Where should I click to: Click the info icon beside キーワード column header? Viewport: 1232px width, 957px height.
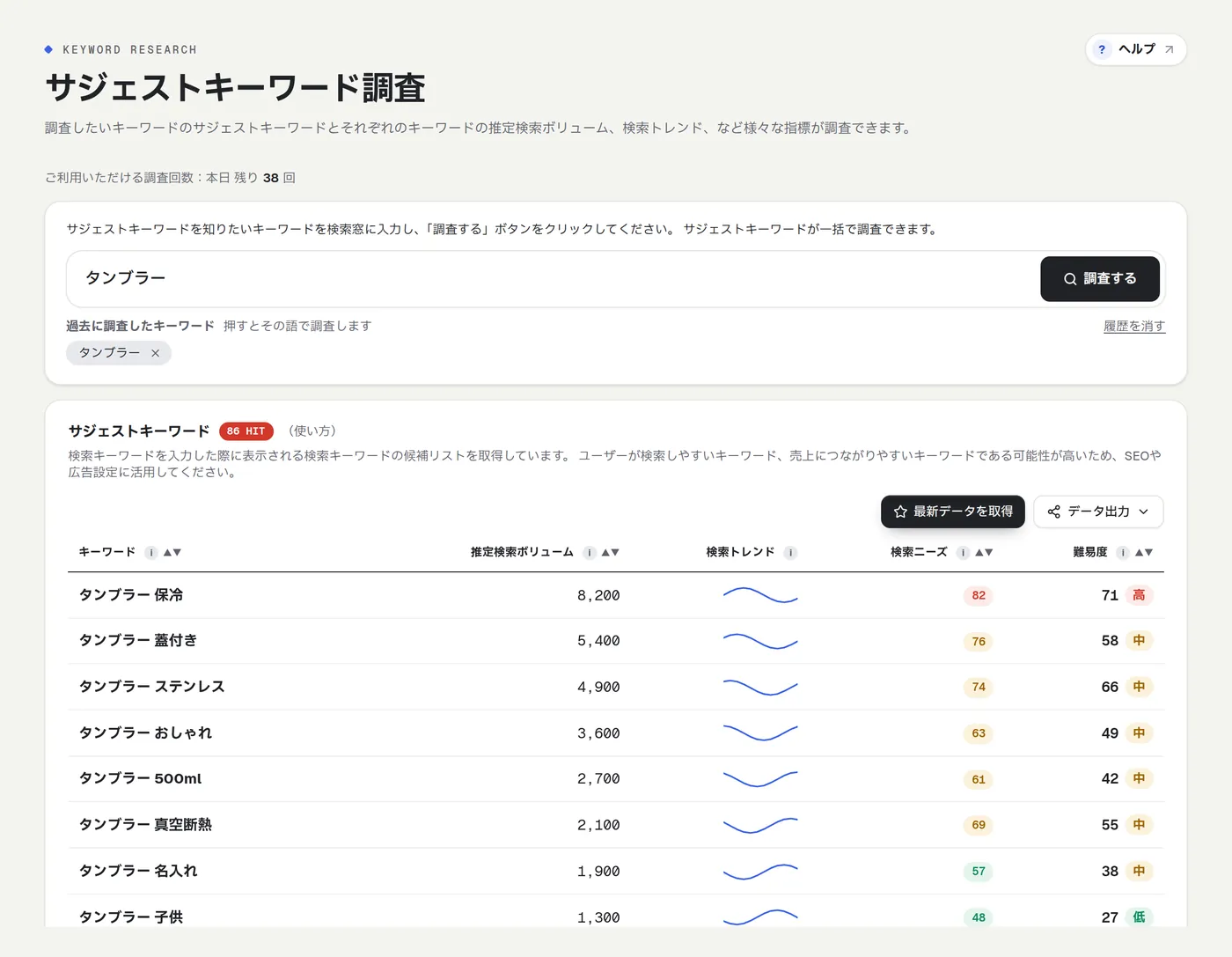(x=151, y=553)
